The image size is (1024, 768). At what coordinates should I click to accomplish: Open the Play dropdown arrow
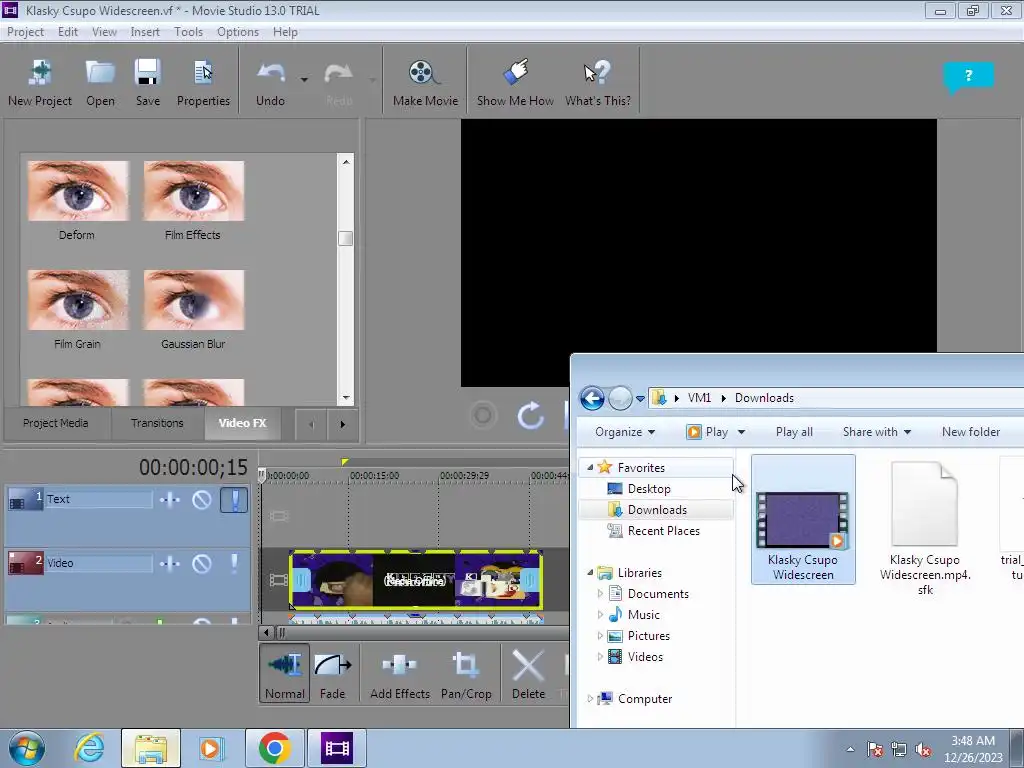tap(741, 432)
